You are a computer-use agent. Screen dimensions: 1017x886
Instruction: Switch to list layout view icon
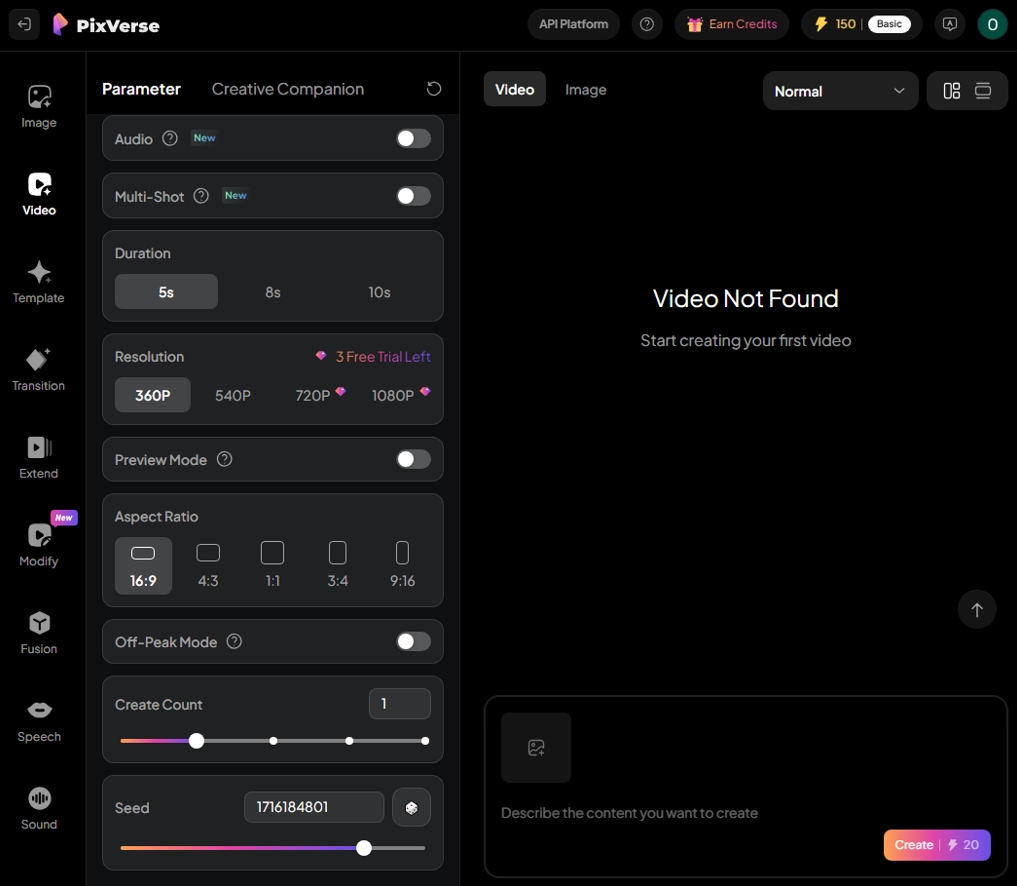(x=983, y=91)
